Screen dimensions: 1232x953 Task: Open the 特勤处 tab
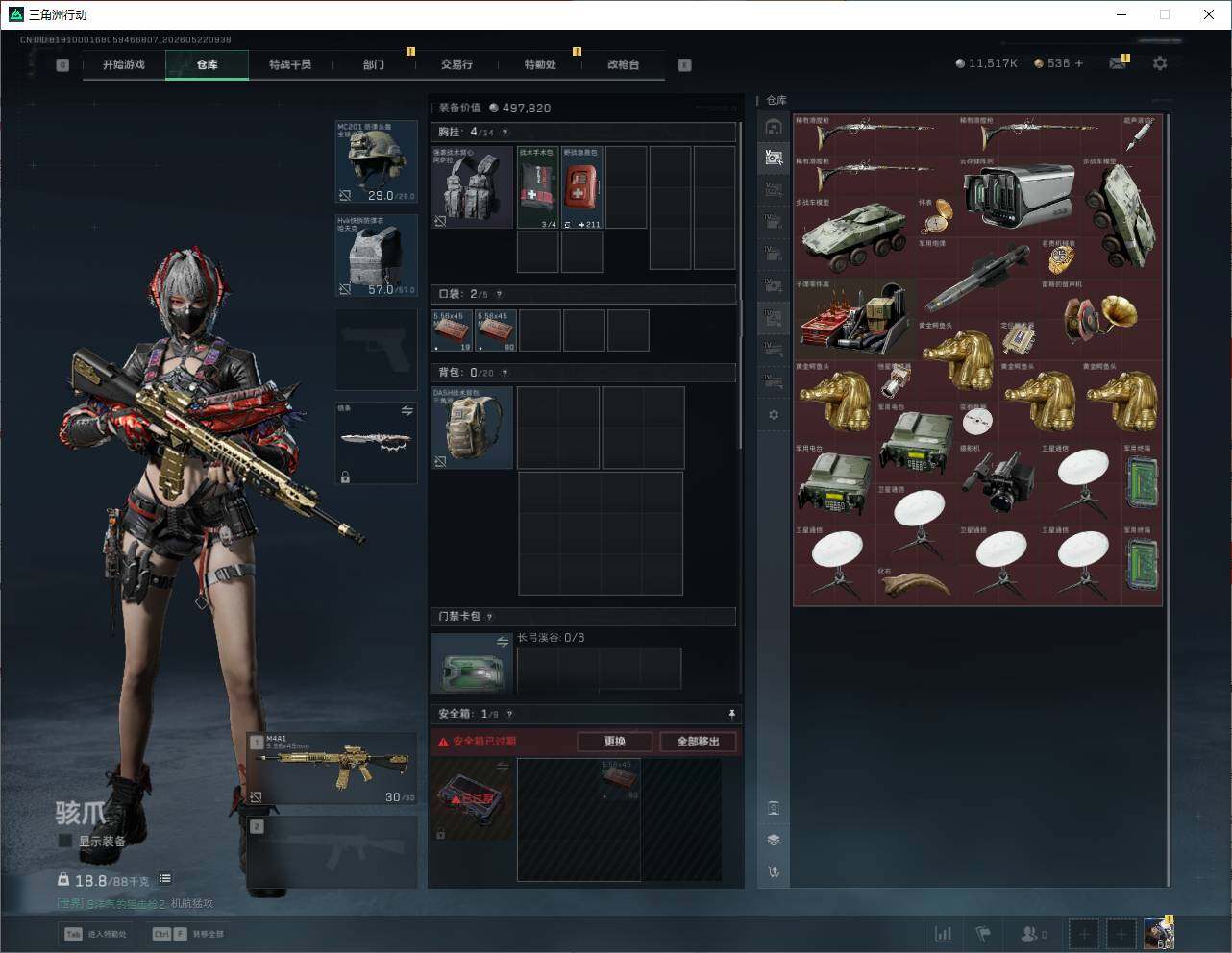click(x=540, y=64)
